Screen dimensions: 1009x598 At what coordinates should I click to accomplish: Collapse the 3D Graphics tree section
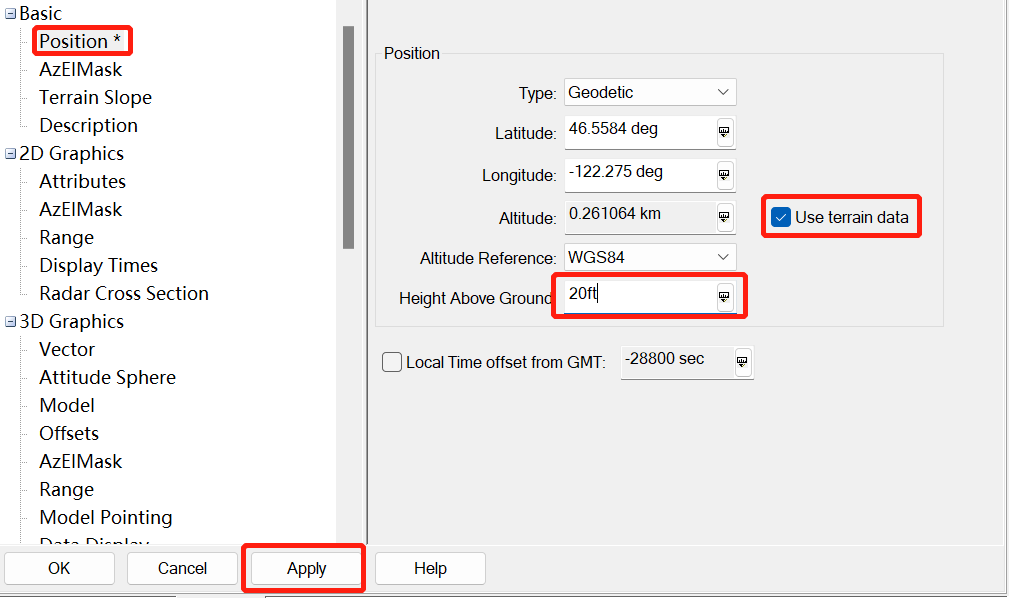[11, 322]
